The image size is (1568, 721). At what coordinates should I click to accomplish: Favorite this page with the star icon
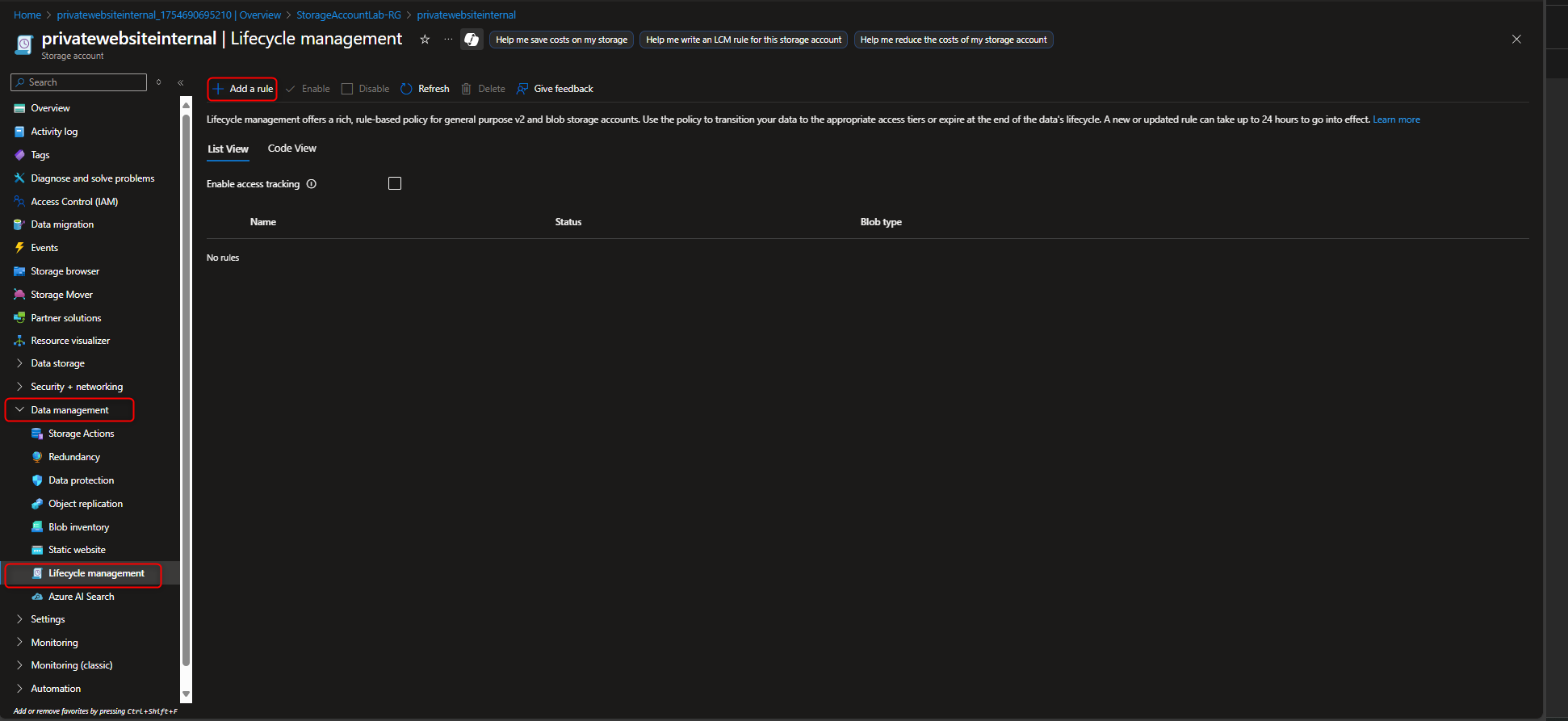(x=425, y=40)
